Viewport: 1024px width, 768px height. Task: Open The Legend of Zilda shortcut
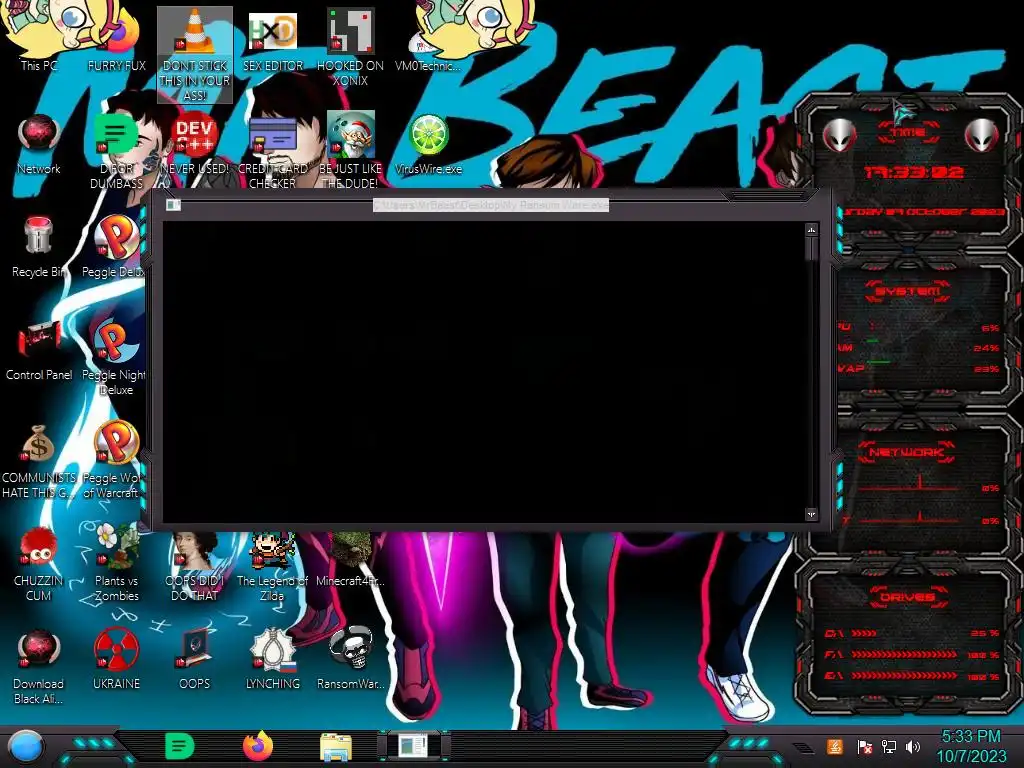tap(272, 567)
